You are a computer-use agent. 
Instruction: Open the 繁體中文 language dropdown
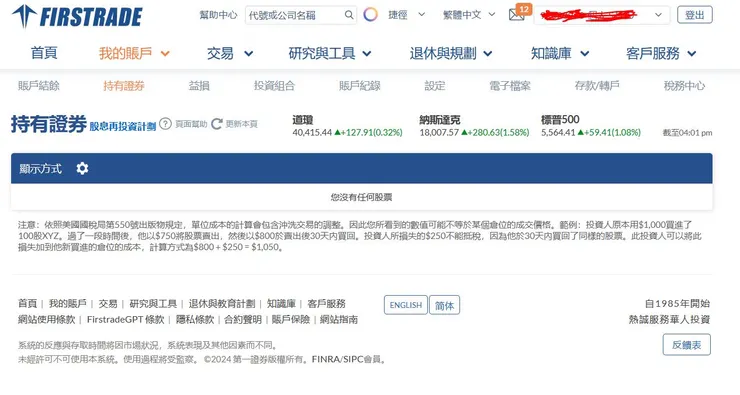point(469,15)
